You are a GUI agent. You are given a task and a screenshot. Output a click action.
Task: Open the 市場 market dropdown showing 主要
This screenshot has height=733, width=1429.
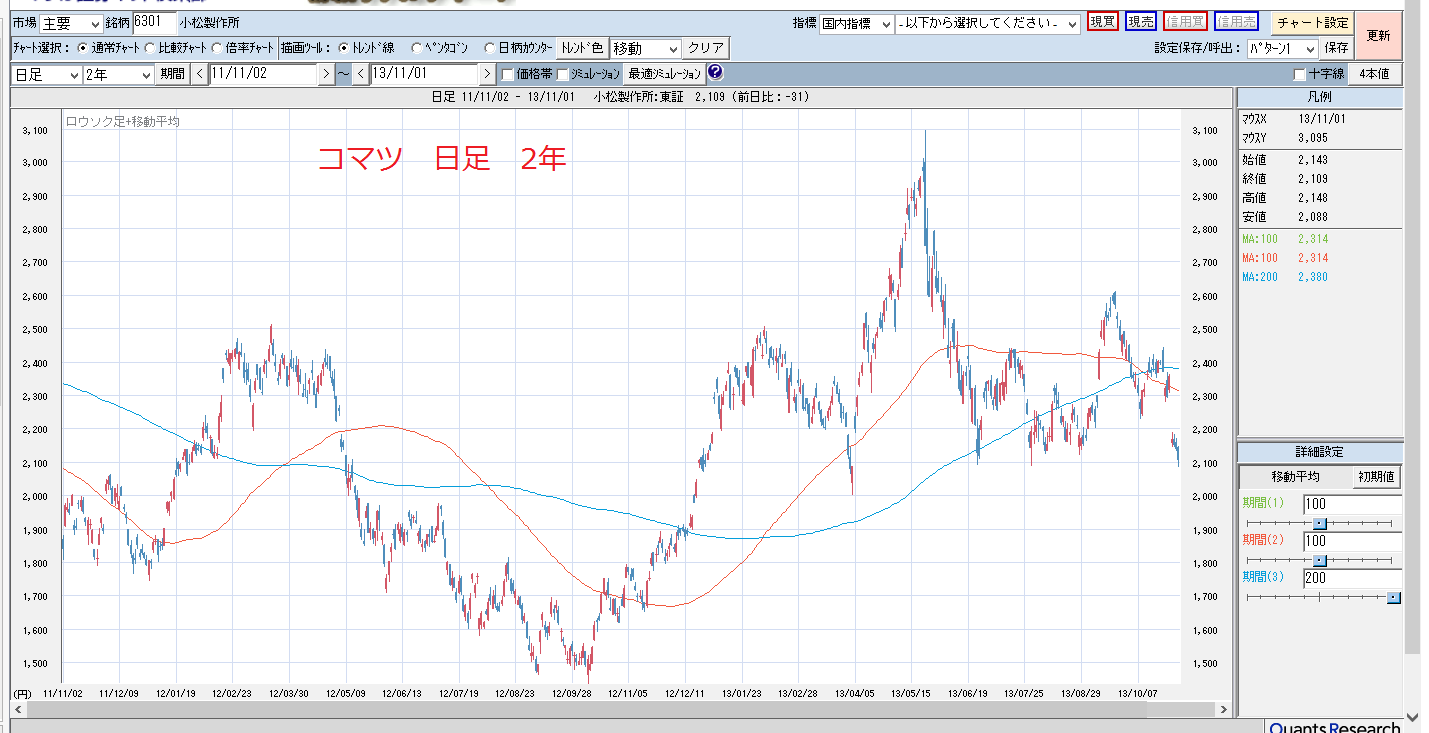click(71, 23)
